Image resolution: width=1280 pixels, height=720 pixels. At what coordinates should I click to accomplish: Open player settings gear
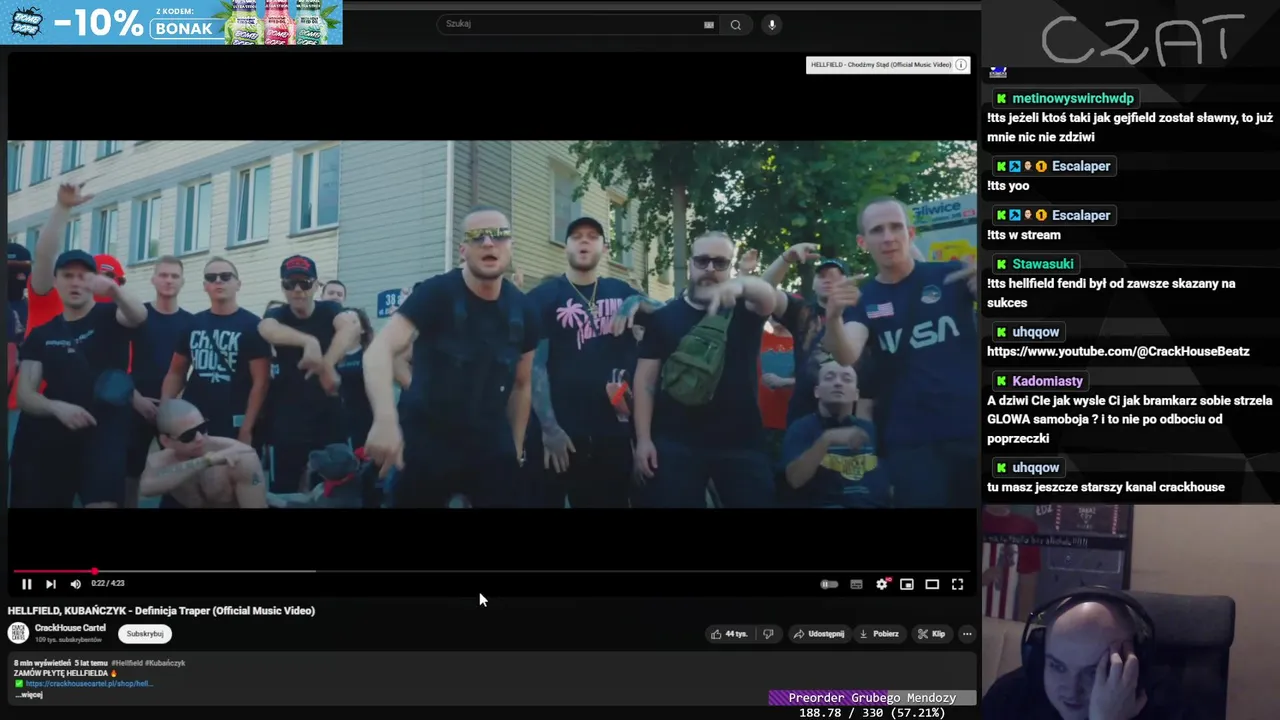pyautogui.click(x=882, y=584)
